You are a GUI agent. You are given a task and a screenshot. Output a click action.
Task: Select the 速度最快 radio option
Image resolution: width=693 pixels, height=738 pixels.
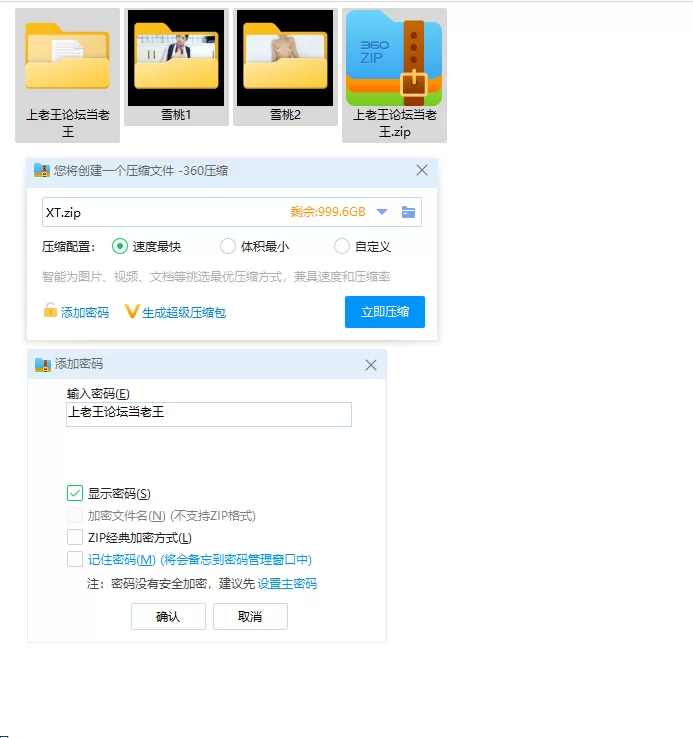(120, 246)
